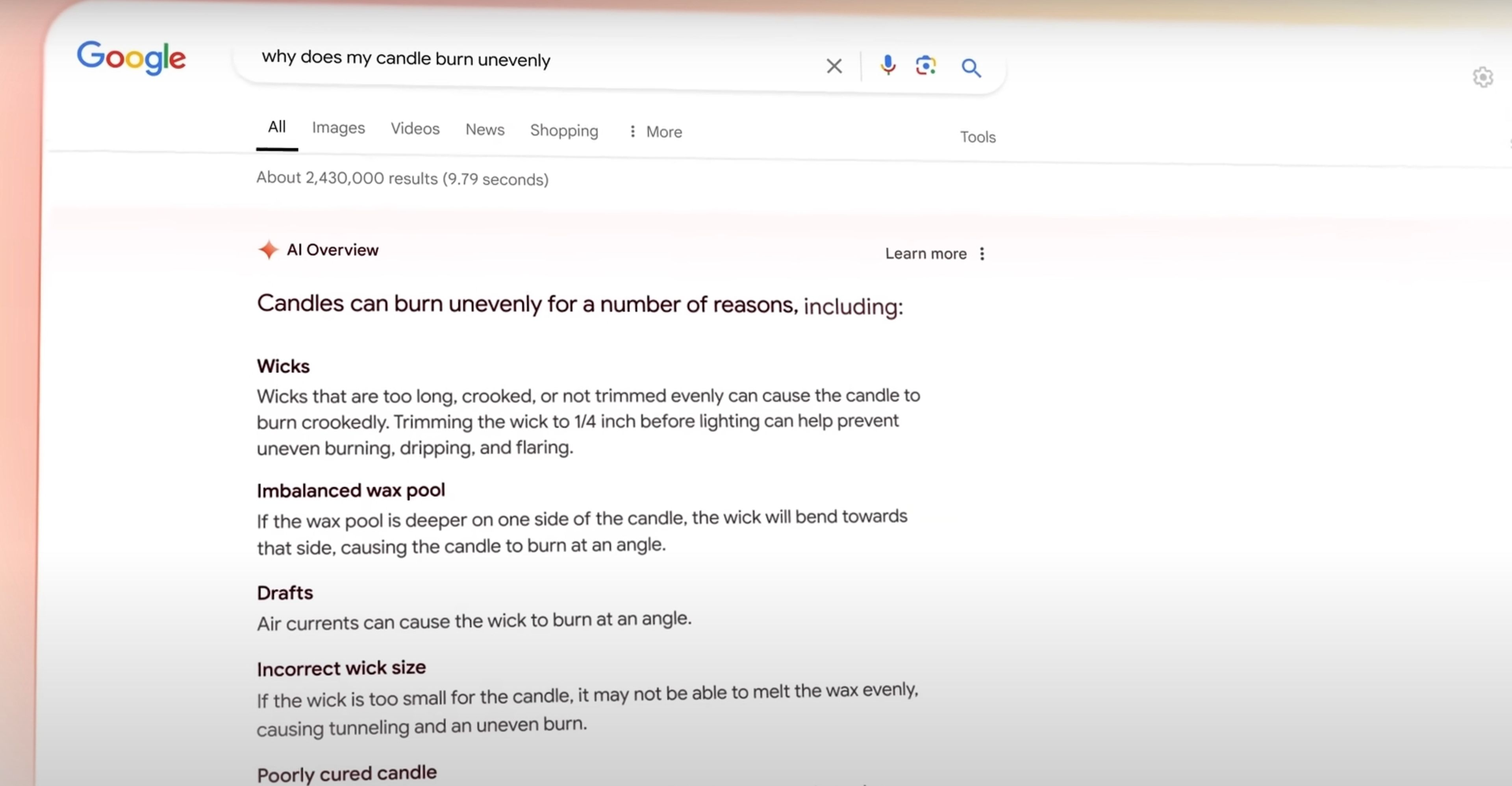The image size is (1512, 786).
Task: Clear the search query with the X icon
Action: tap(834, 66)
